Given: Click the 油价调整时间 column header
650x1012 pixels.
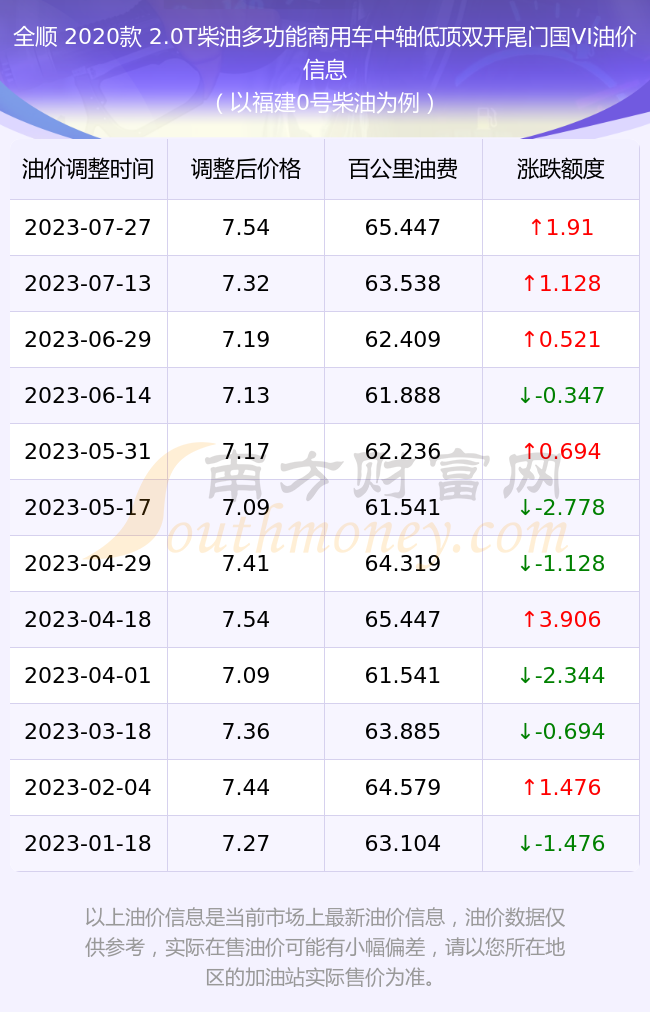Looking at the screenshot, I should coord(88,169).
